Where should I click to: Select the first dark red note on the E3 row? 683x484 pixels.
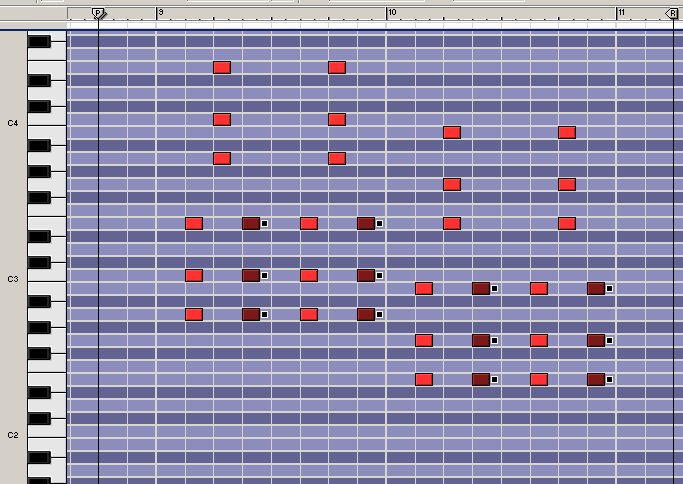(251, 223)
